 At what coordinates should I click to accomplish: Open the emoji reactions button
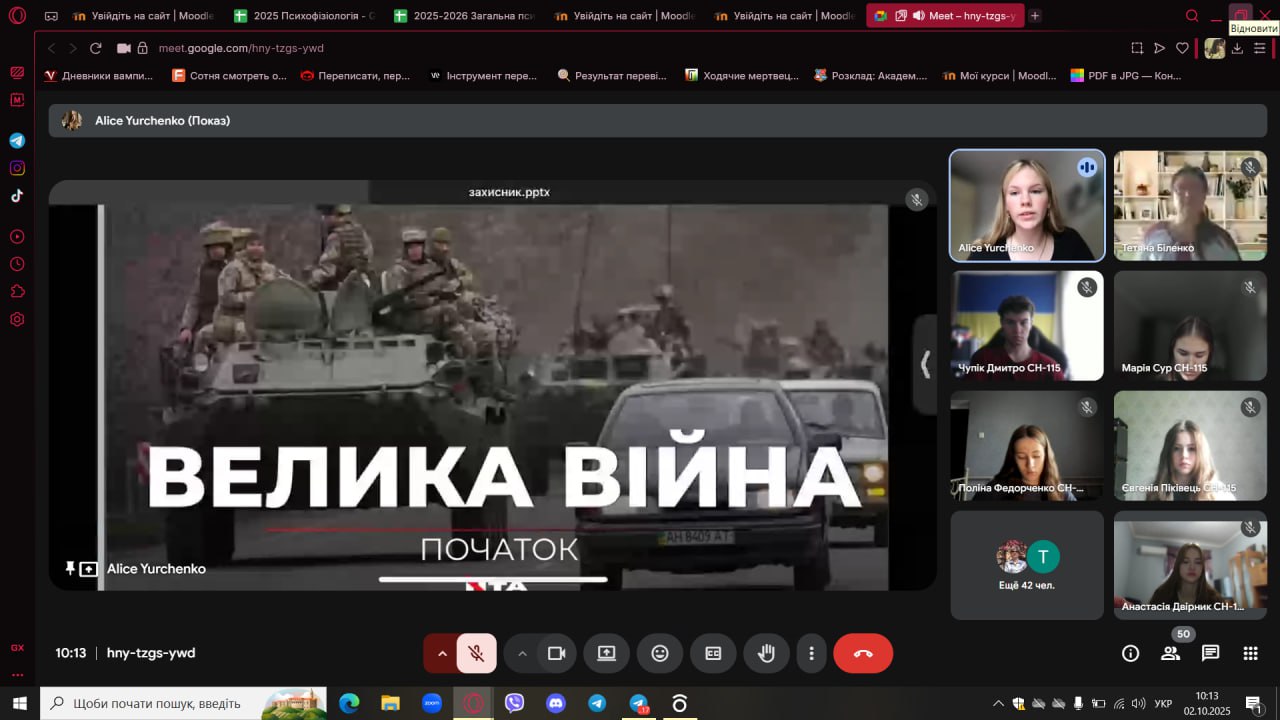tap(659, 653)
